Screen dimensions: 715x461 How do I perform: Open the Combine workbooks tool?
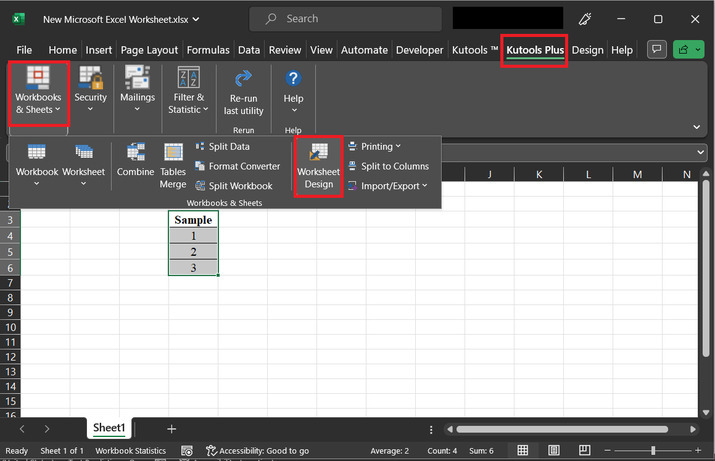(x=135, y=160)
